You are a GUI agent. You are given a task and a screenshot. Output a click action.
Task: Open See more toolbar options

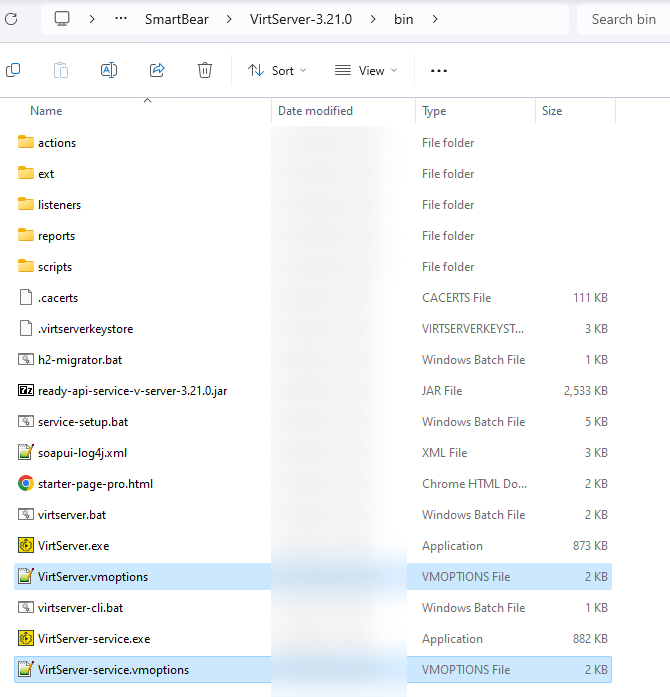pos(439,70)
